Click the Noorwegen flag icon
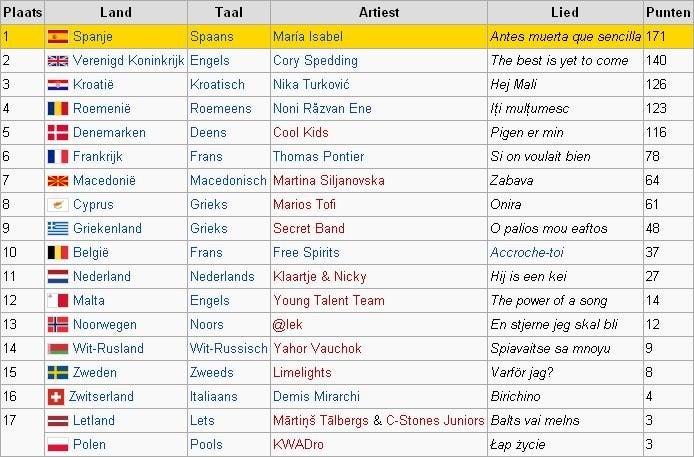The height and width of the screenshot is (457, 694). click(58, 325)
